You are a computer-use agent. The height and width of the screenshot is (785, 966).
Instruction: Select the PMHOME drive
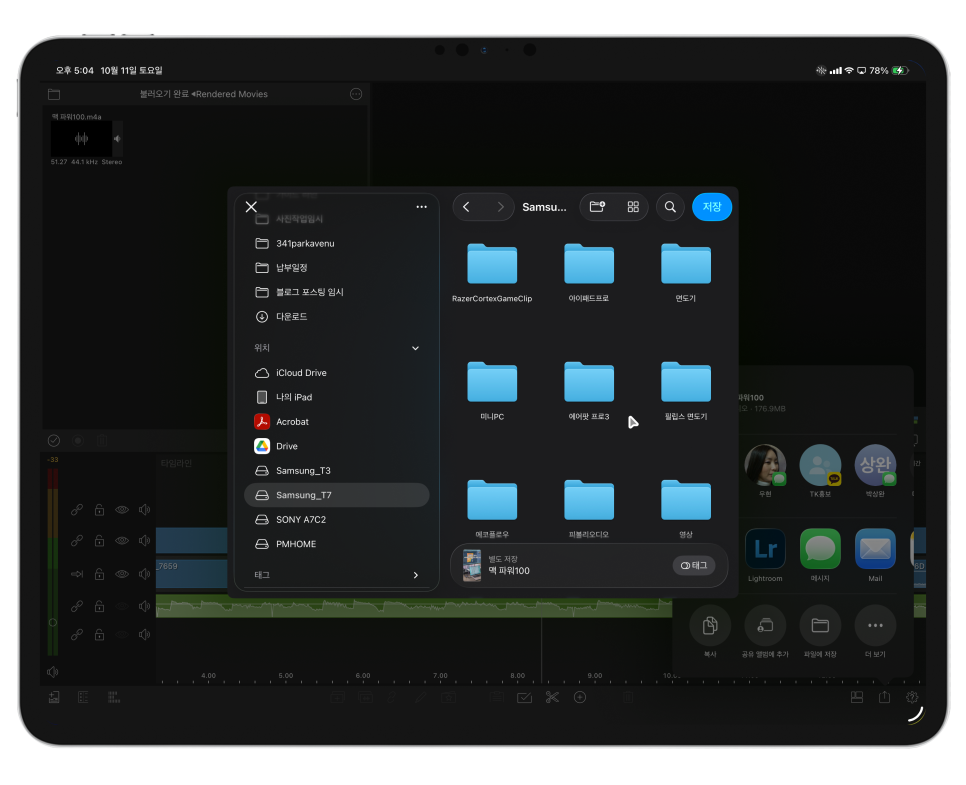(336, 544)
